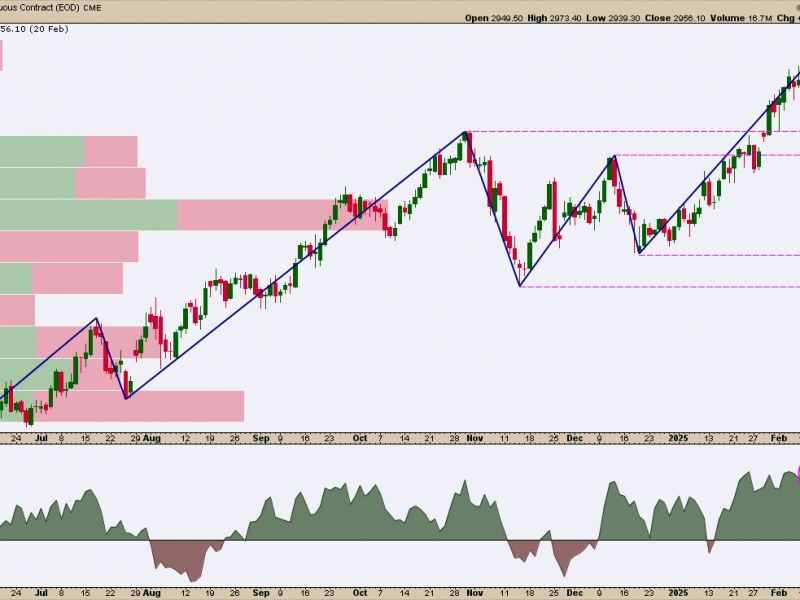This screenshot has width=800, height=600.
Task: Click the High 2973.40 value in header
Action: tap(554, 18)
